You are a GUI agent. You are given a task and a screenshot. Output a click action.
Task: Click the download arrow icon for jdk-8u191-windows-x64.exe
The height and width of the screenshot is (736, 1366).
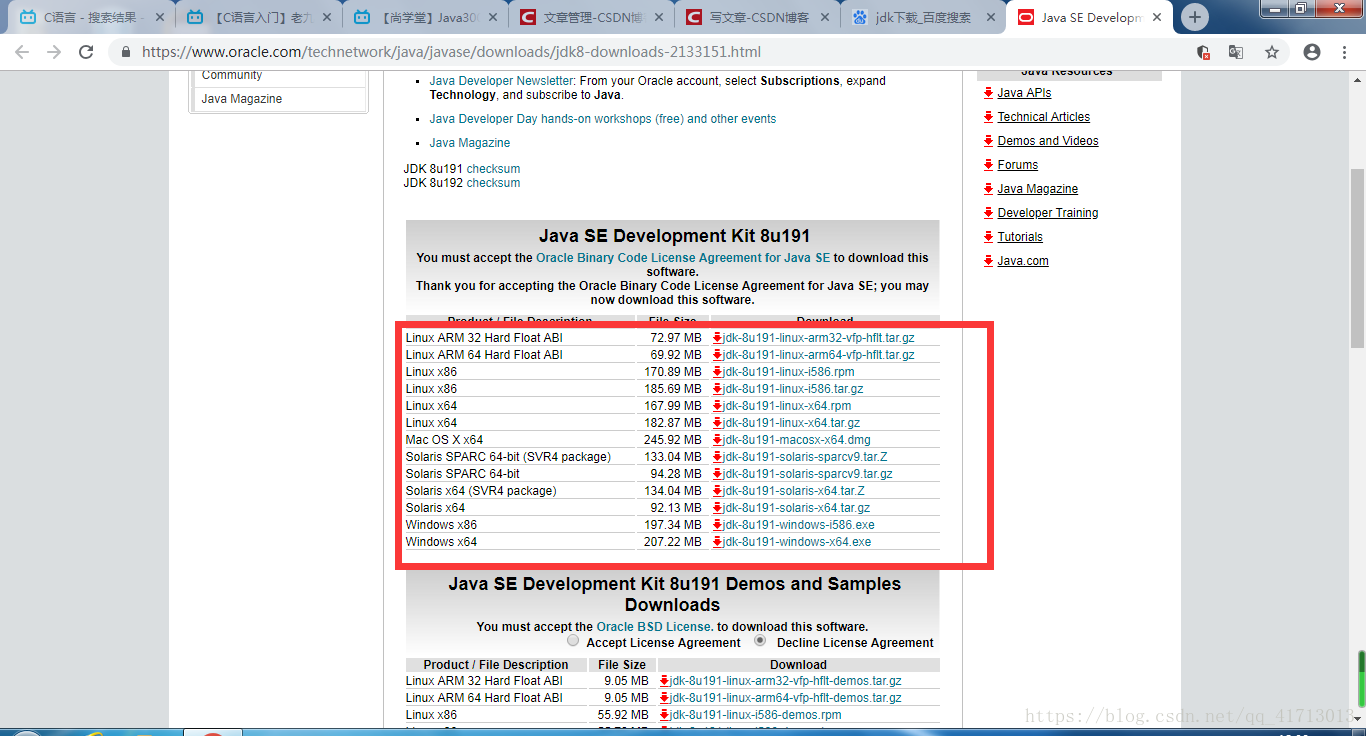(x=718, y=542)
